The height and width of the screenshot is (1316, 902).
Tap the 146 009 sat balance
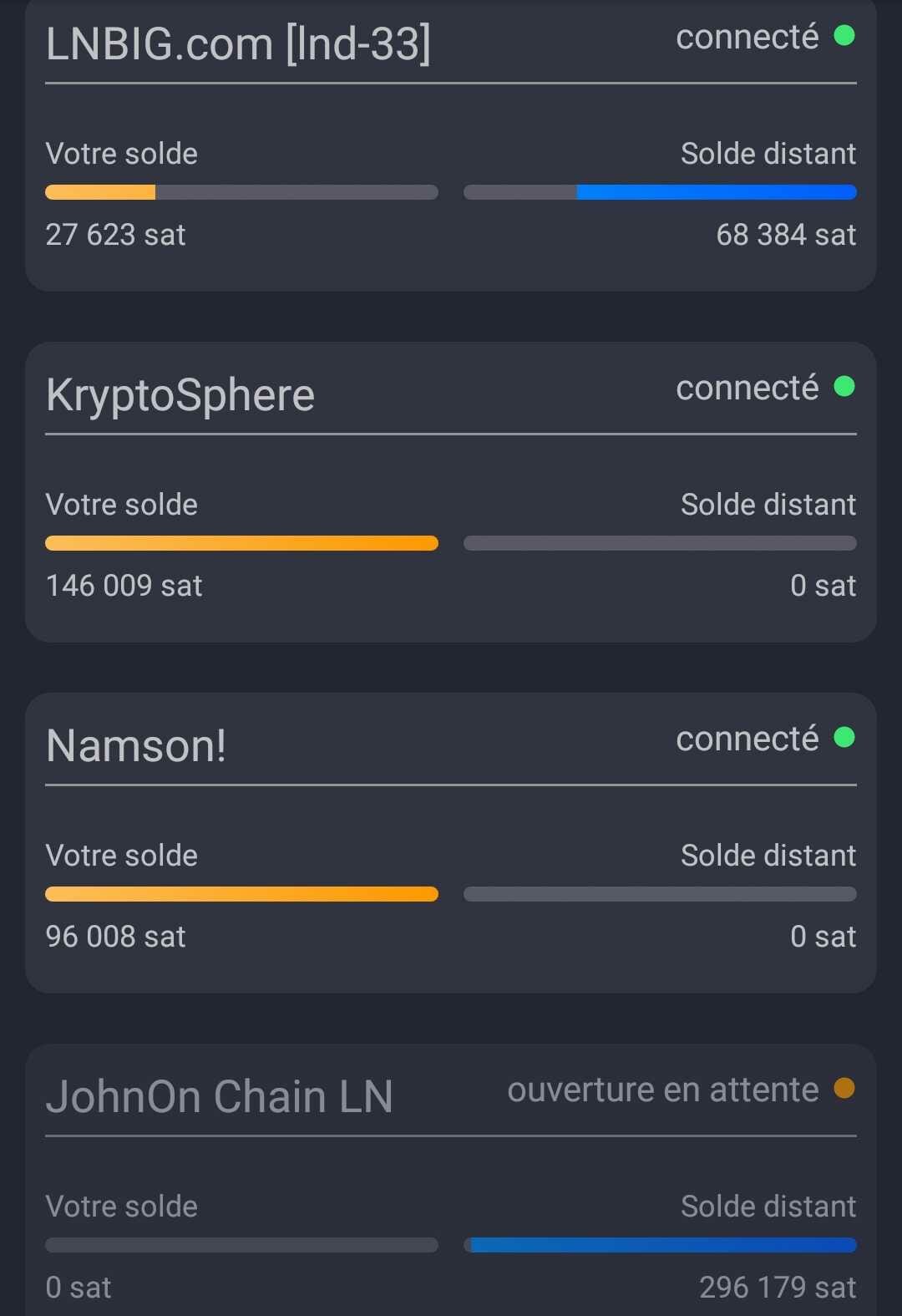pyautogui.click(x=124, y=586)
